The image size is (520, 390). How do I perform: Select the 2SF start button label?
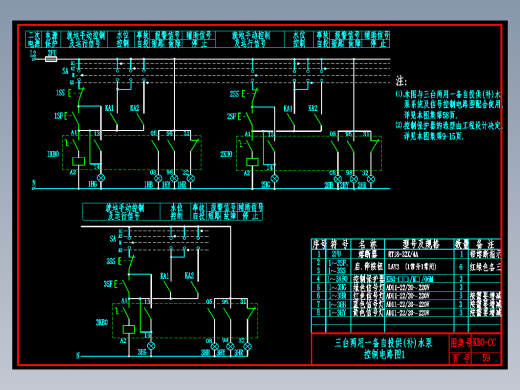(232, 116)
